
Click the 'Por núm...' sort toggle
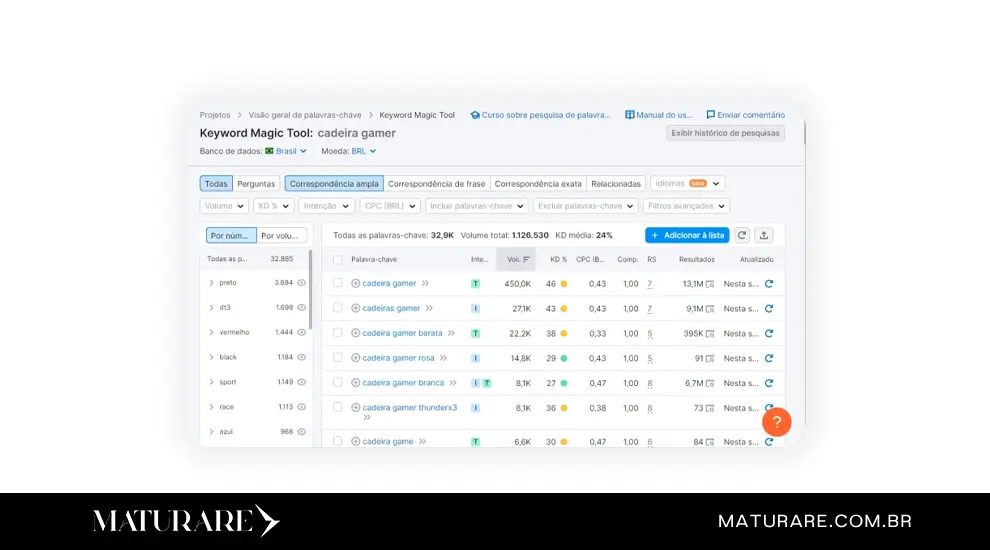(231, 236)
